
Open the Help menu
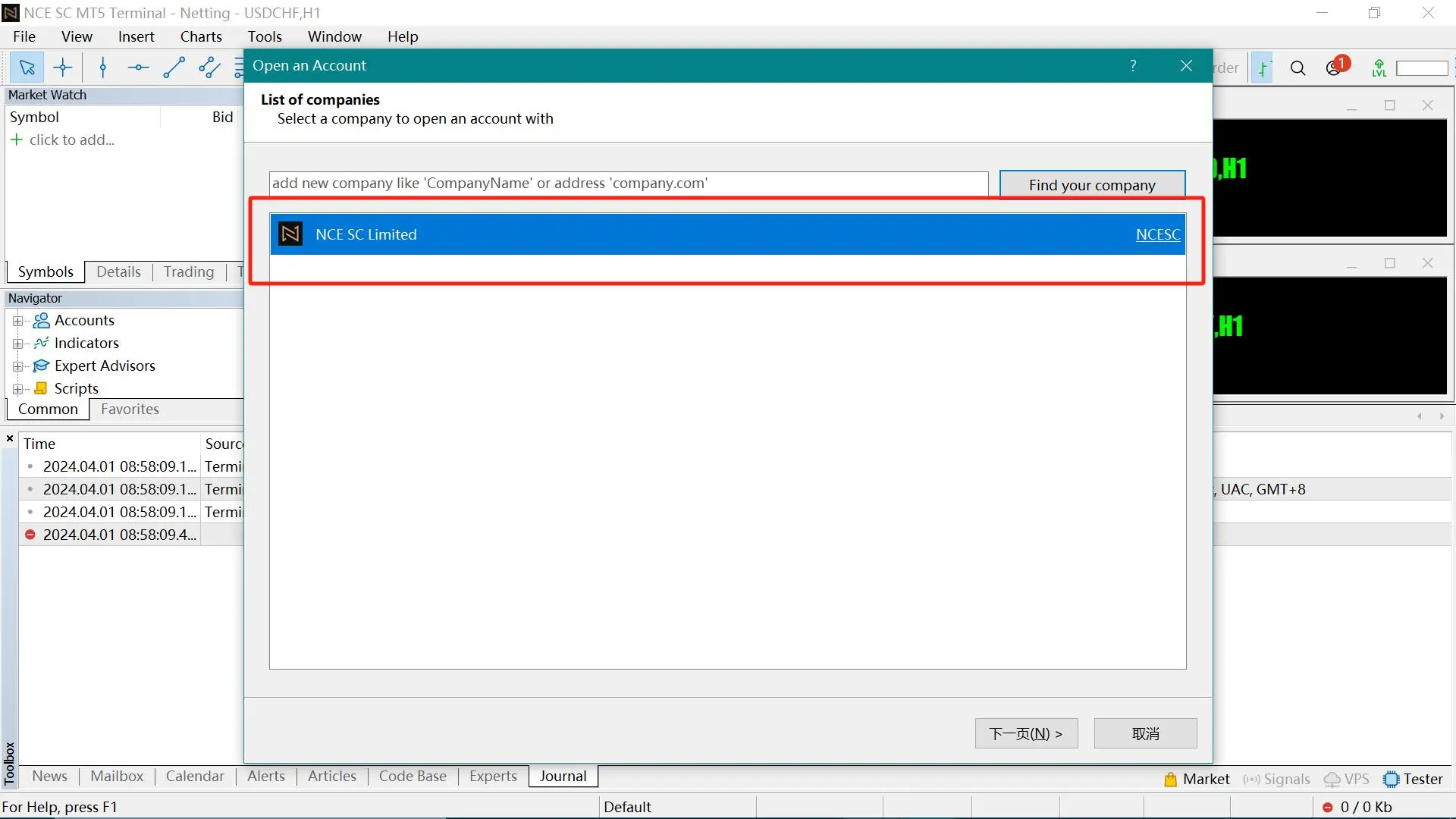pyautogui.click(x=403, y=36)
